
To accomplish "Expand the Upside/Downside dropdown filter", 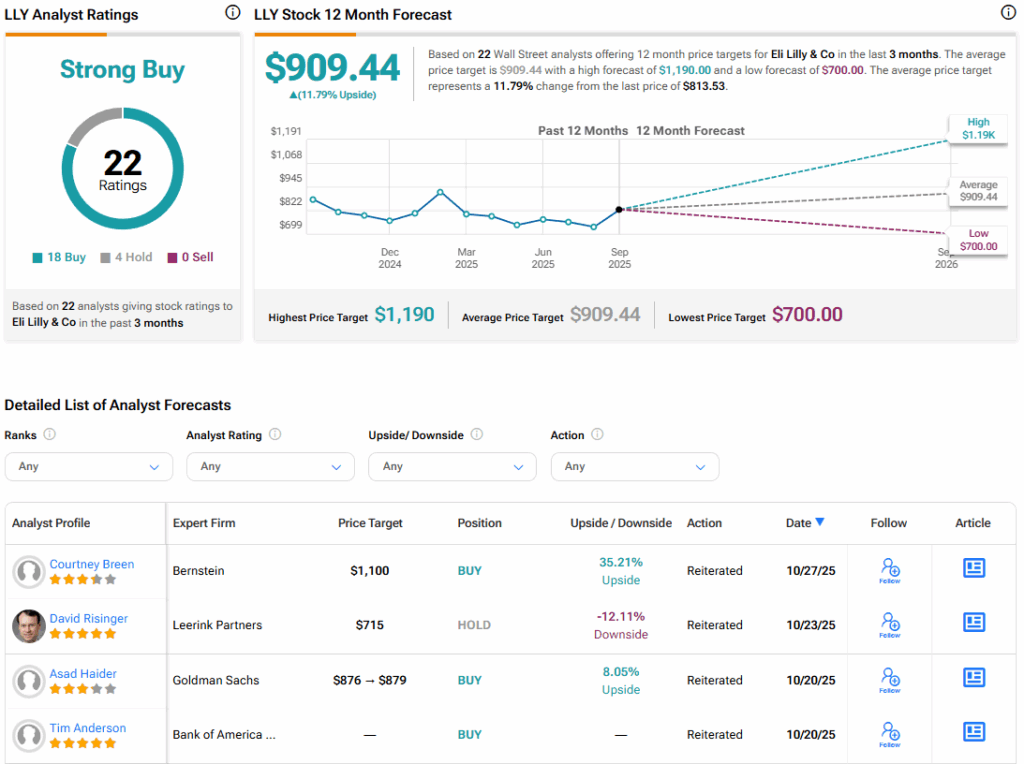I will (452, 466).
